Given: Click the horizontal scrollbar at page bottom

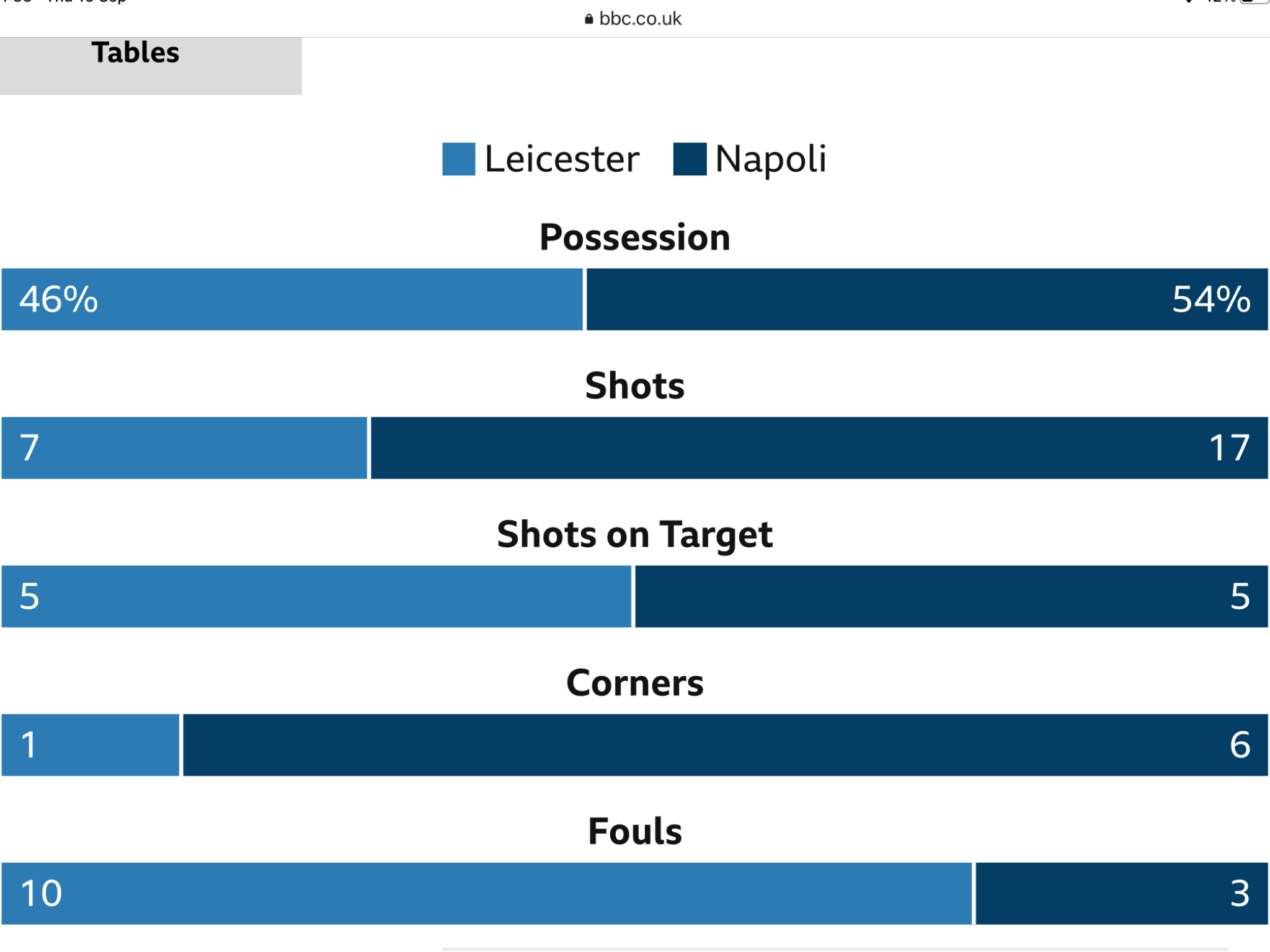Looking at the screenshot, I should (835, 949).
